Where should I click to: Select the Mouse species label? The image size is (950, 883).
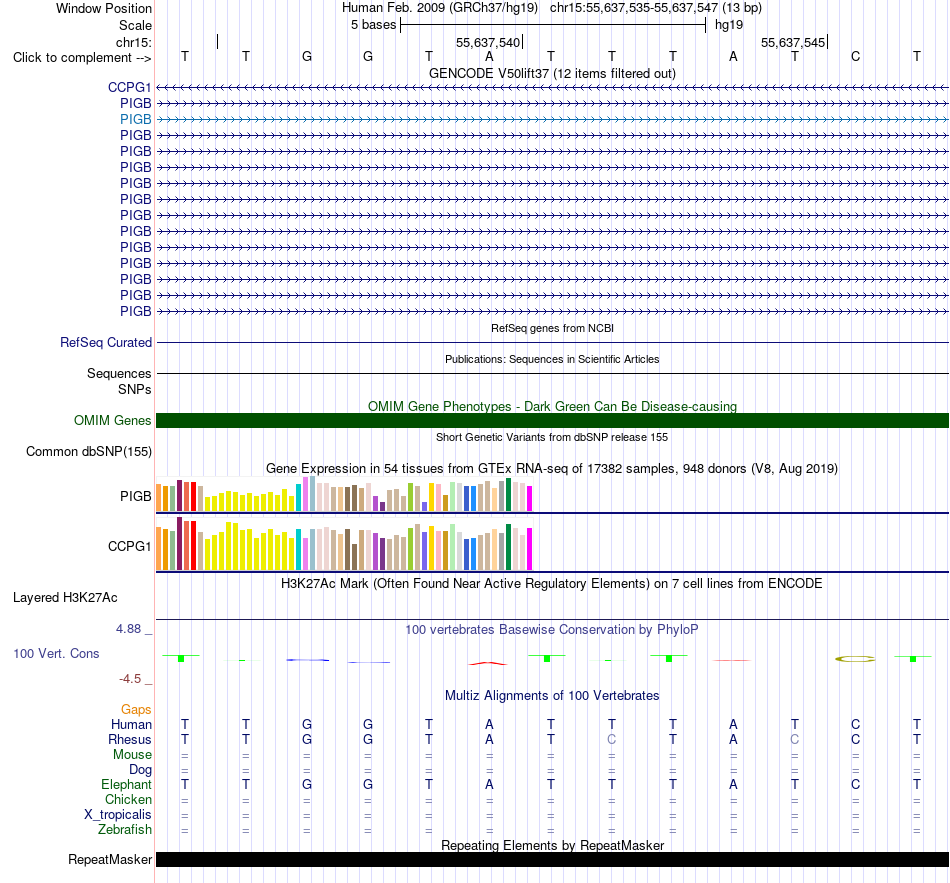click(132, 755)
